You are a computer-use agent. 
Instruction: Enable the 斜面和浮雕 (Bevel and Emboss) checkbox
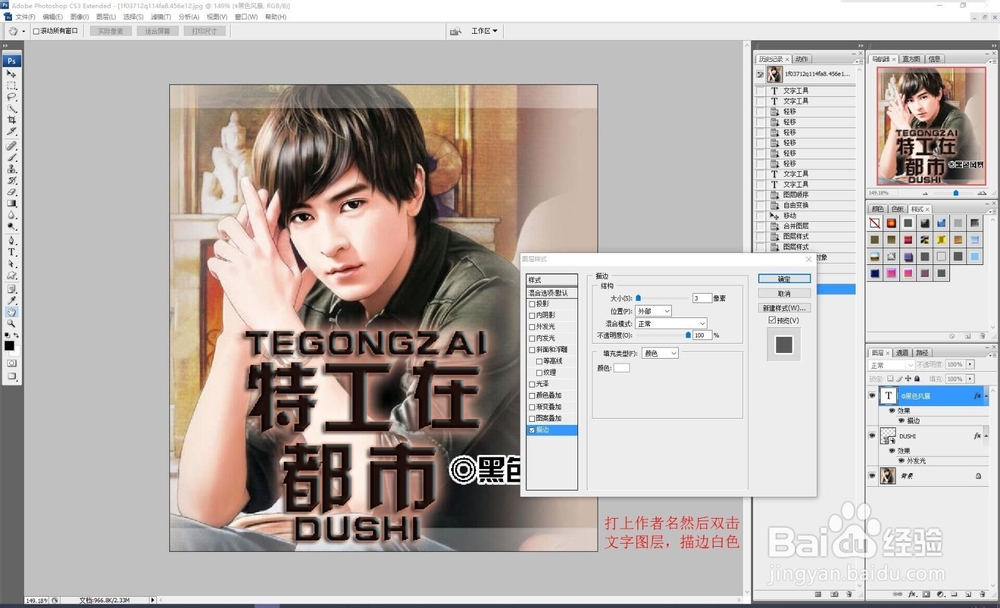point(532,350)
